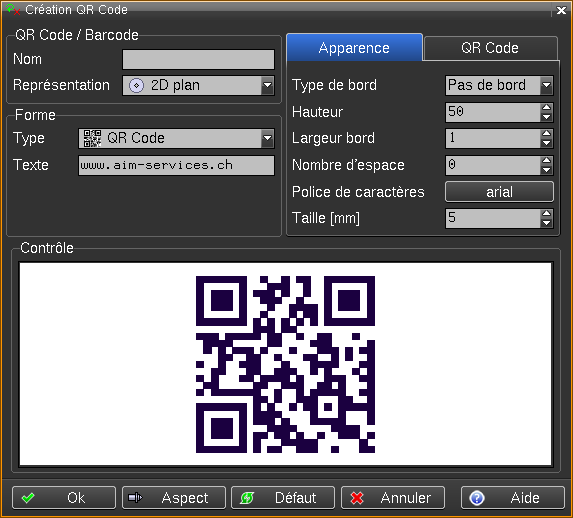Viewport: 573px width, 518px height.
Task: Click the Annuler button
Action: pyautogui.click(x=393, y=498)
